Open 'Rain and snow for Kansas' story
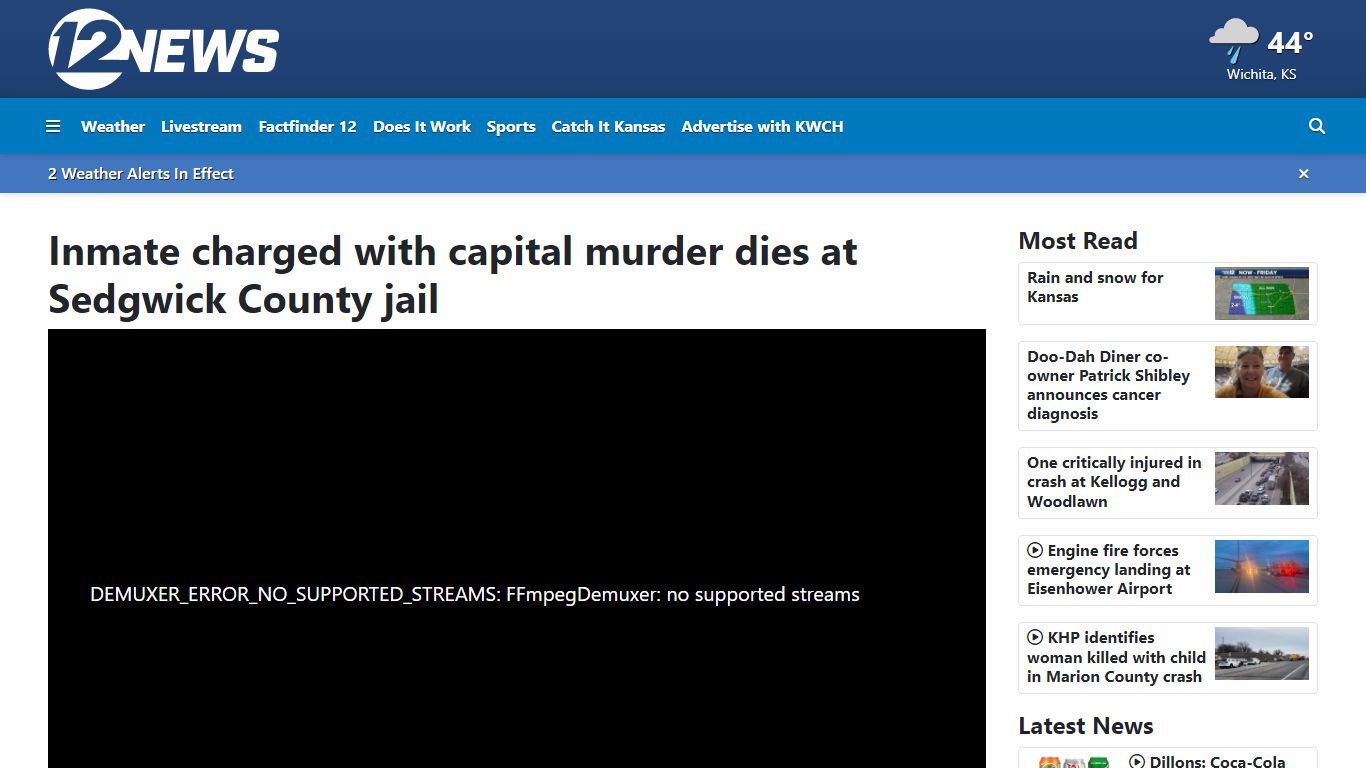This screenshot has height=768, width=1366. [1095, 287]
